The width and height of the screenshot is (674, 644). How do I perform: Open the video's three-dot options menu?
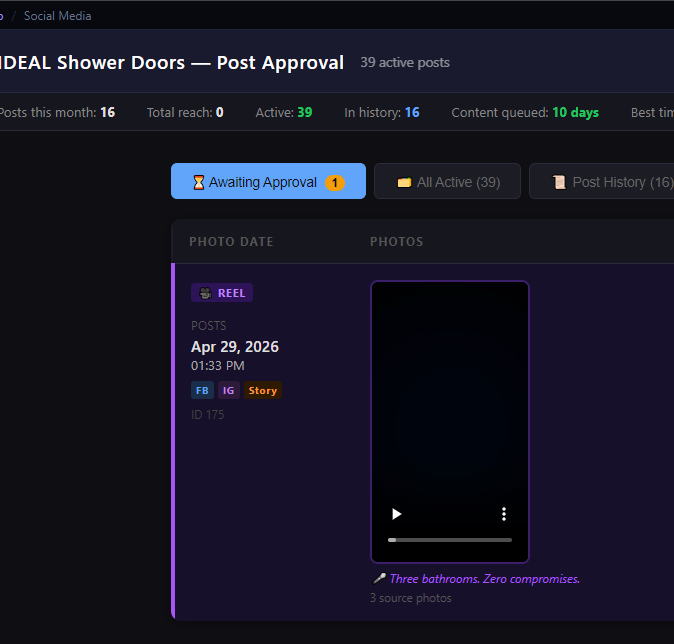504,514
